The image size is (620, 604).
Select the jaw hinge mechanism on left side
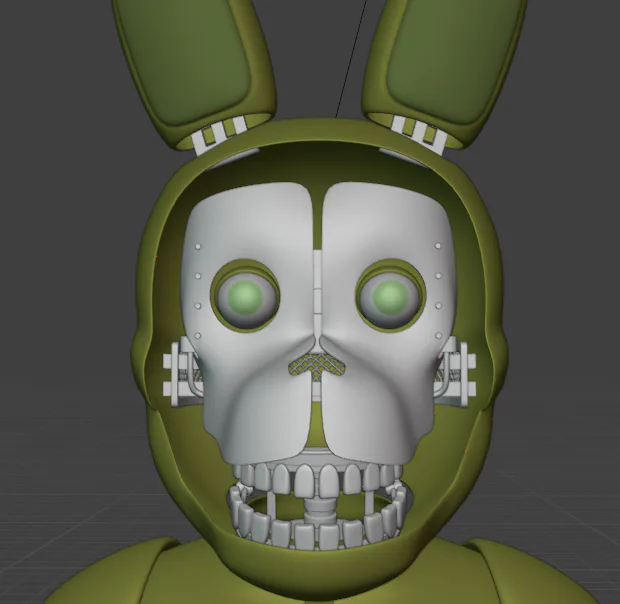click(x=183, y=374)
